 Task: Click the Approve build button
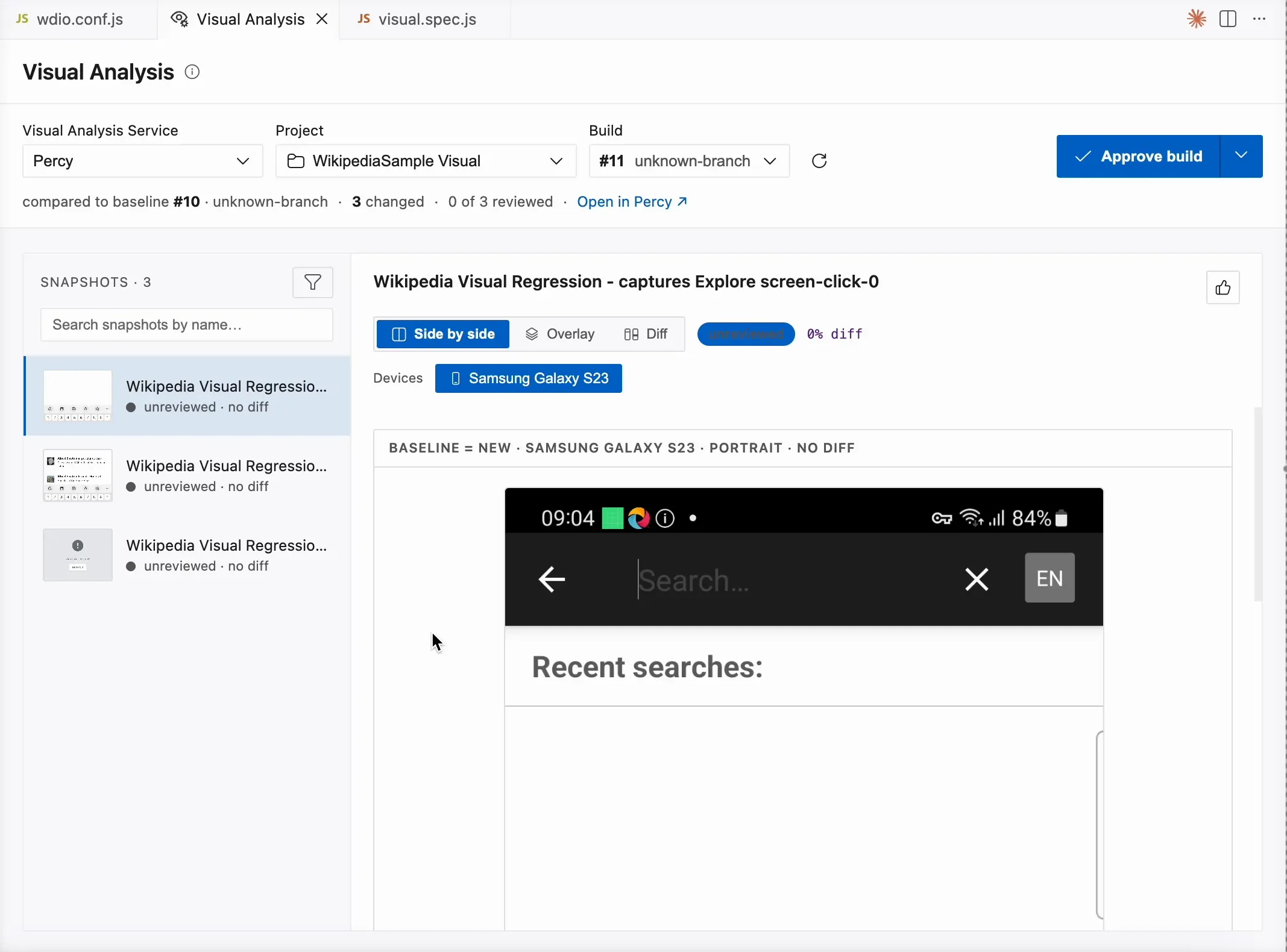[1138, 156]
